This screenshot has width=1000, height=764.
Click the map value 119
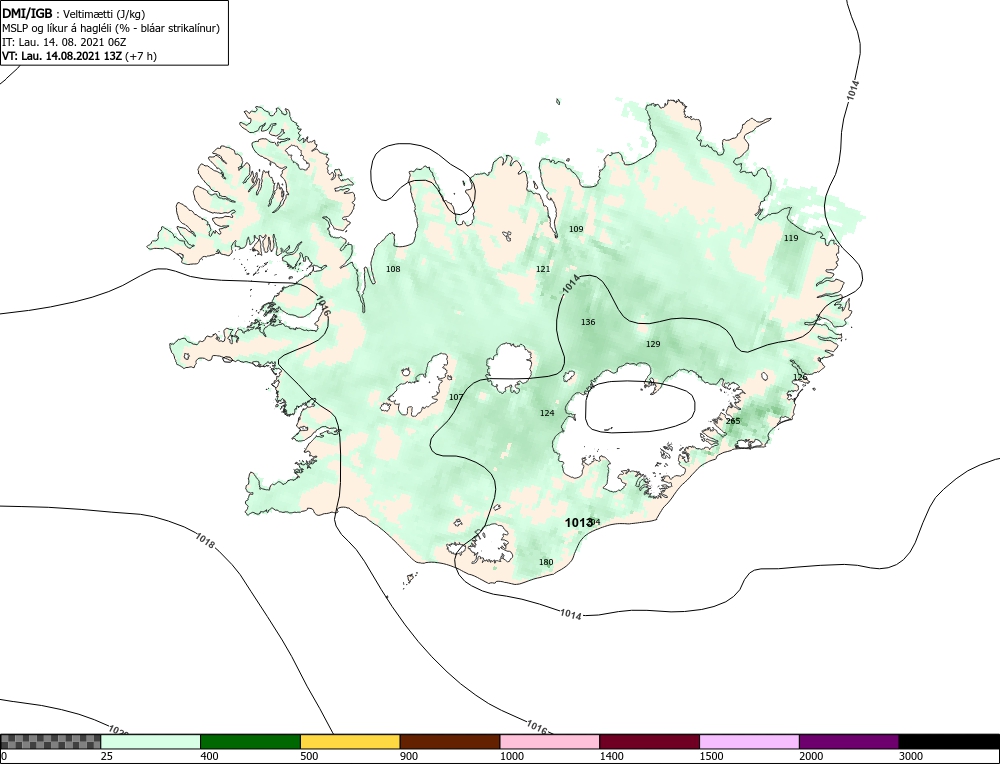click(x=791, y=238)
